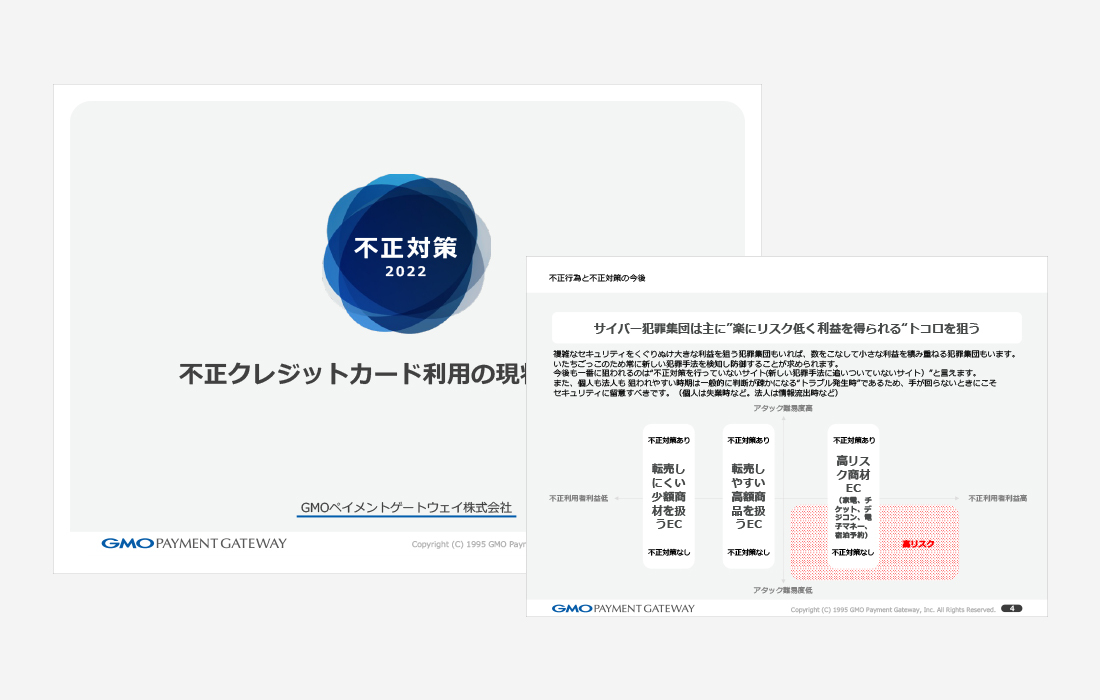Click the card 転売しやすい高額商品を扱うEC
Viewport: 1100px width, 700px height.
(x=749, y=496)
